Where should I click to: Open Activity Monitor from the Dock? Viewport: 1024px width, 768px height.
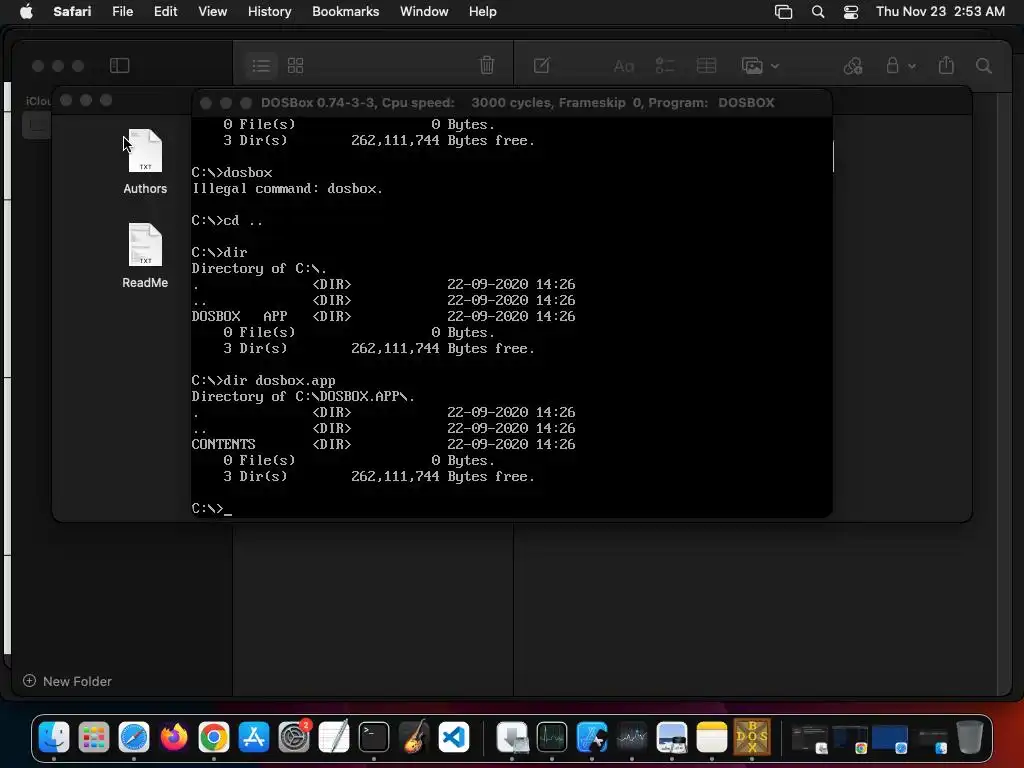552,737
